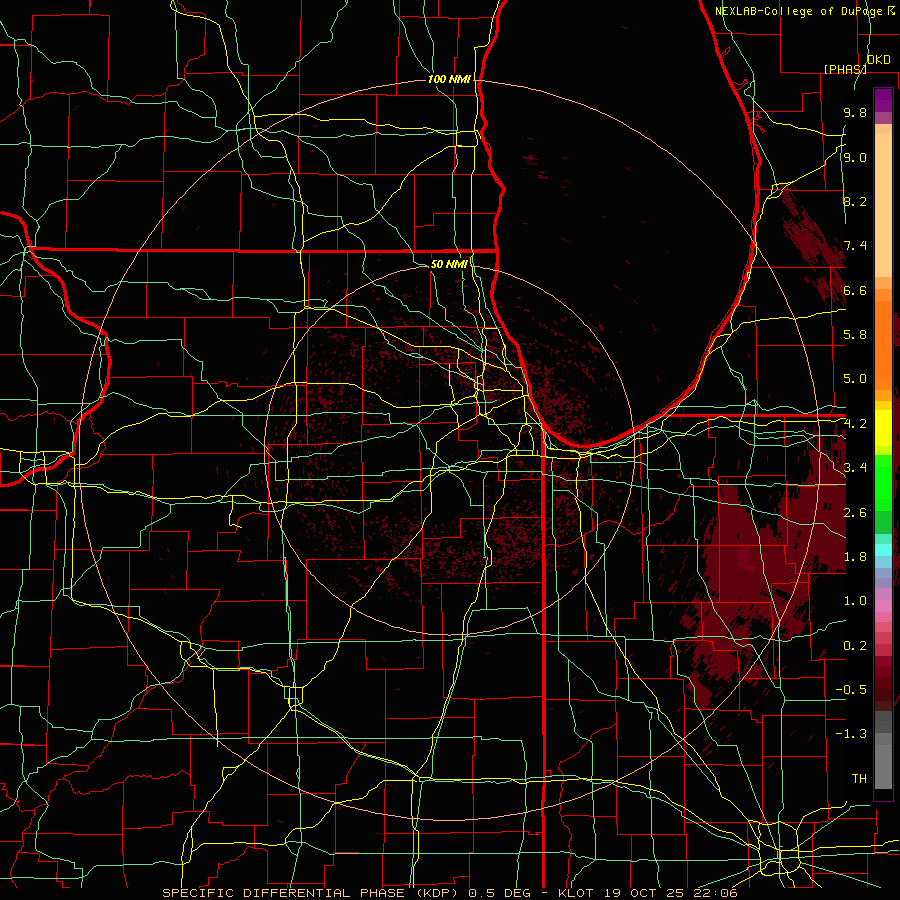
Task: Click the TH threshold label
Action: tap(859, 779)
